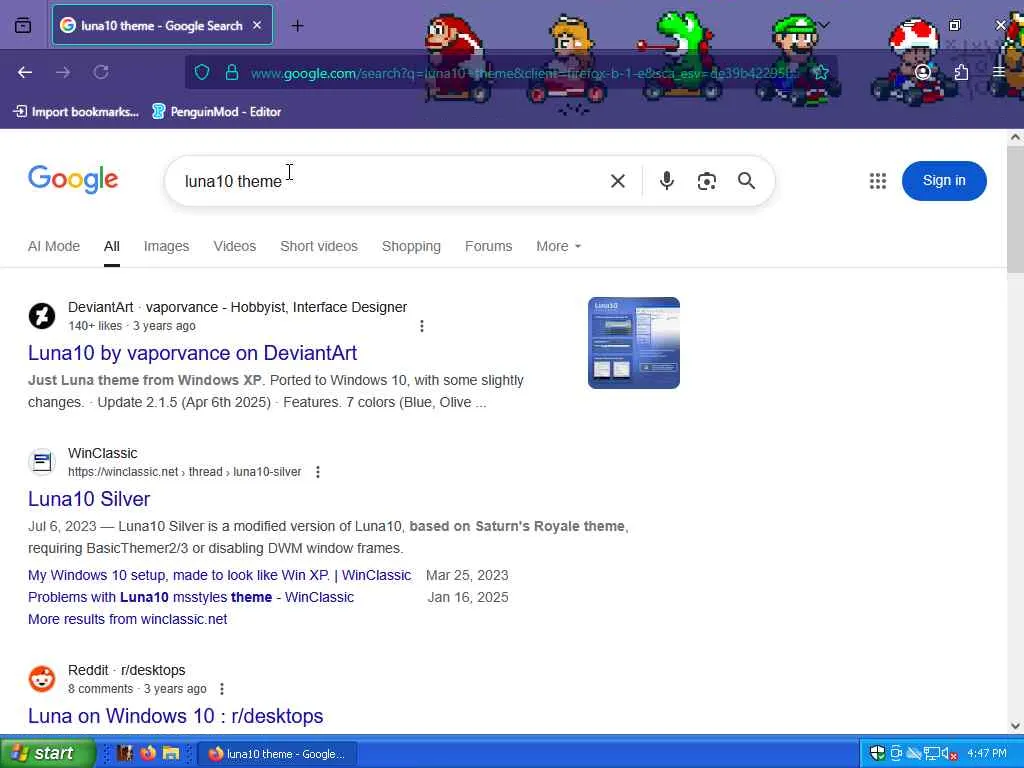Launch Firefox from quick launch bar
Image resolution: width=1024 pixels, height=768 pixels.
click(148, 754)
